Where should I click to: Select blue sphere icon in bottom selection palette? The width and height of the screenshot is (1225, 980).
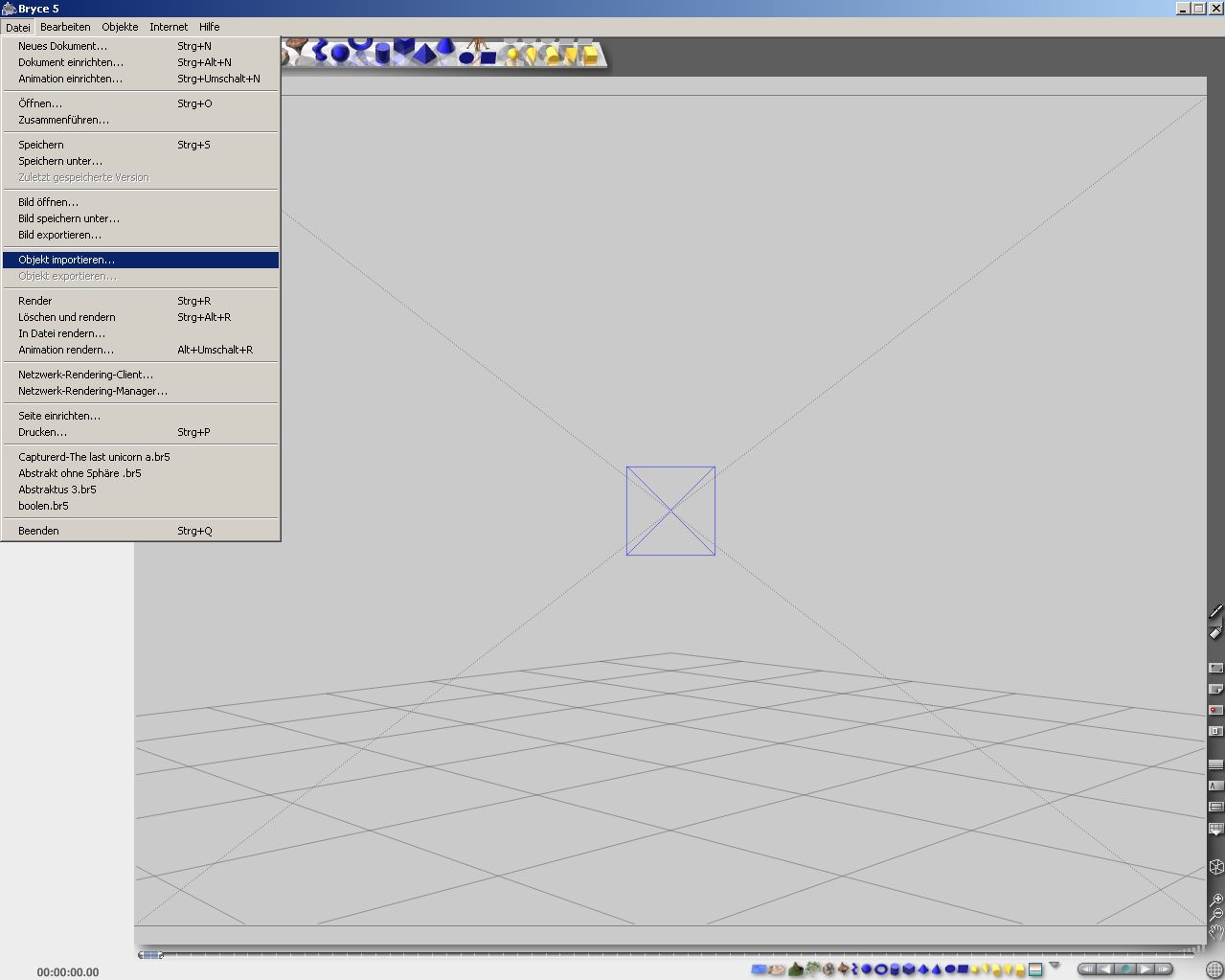click(866, 969)
